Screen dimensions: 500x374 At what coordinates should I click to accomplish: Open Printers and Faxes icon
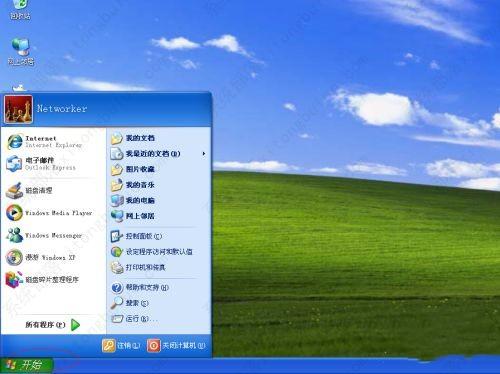[x=117, y=267]
